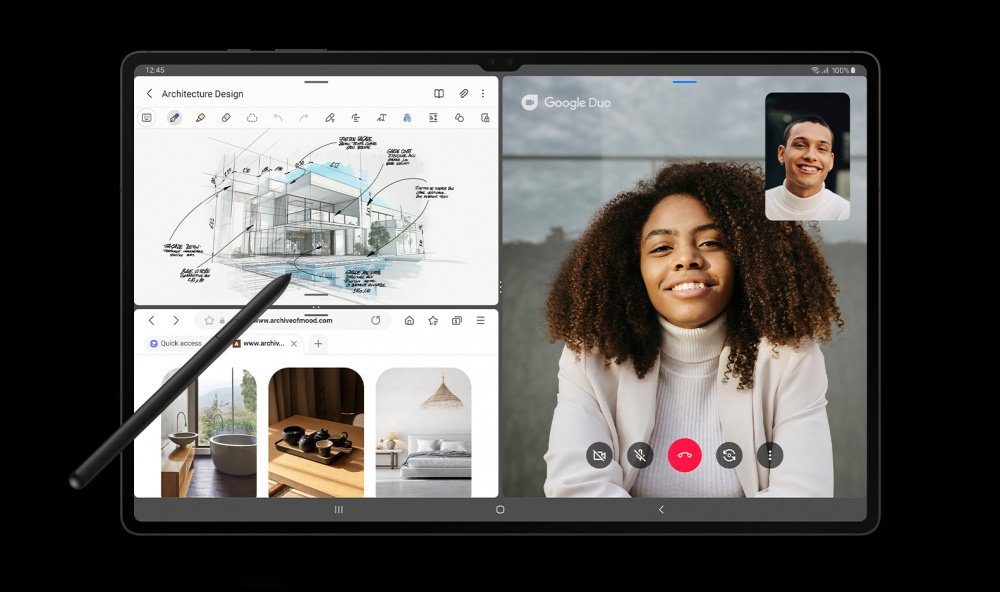
Task: Activate the lasso selection tool
Action: tap(252, 118)
